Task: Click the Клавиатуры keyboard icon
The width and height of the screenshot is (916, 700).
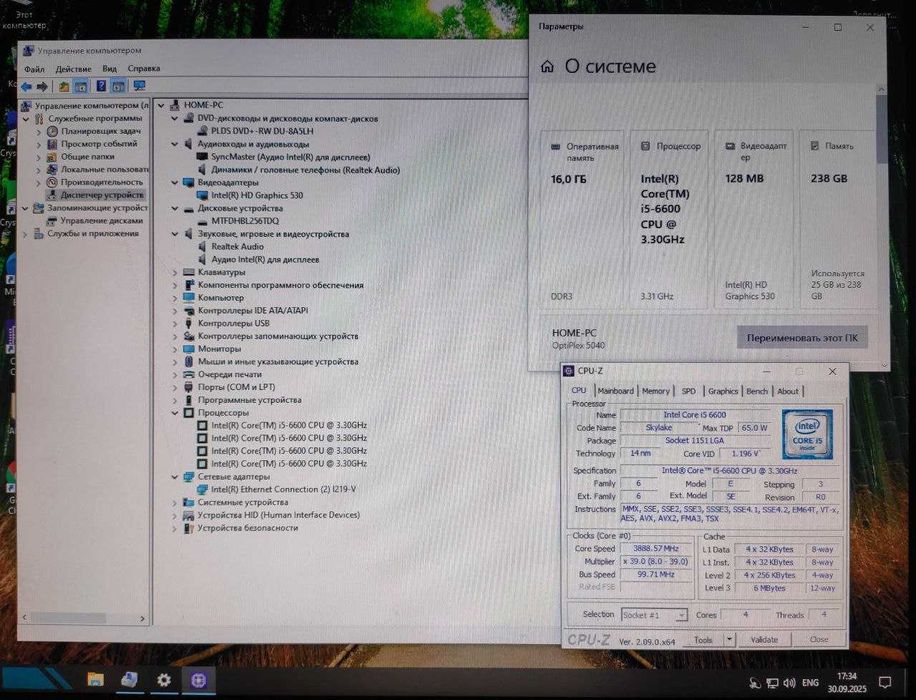Action: point(189,272)
